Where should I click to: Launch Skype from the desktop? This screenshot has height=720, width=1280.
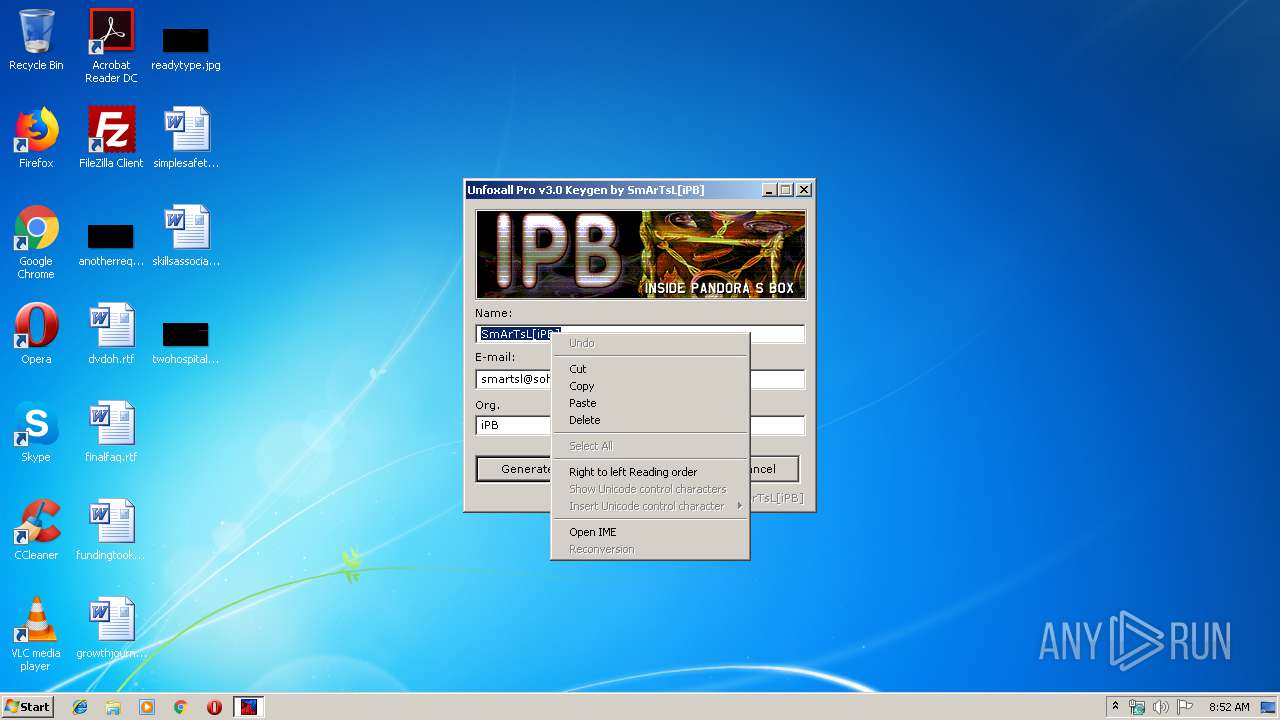coord(36,432)
